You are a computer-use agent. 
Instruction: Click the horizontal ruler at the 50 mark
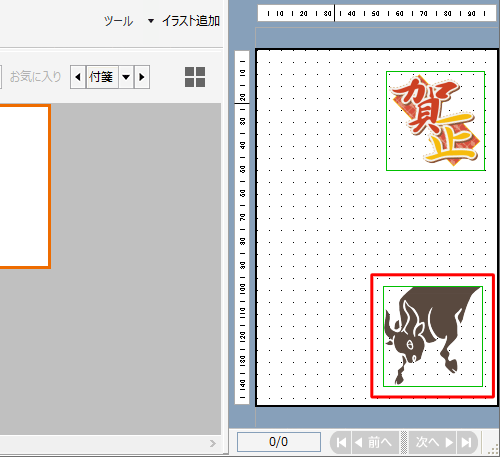375,14
